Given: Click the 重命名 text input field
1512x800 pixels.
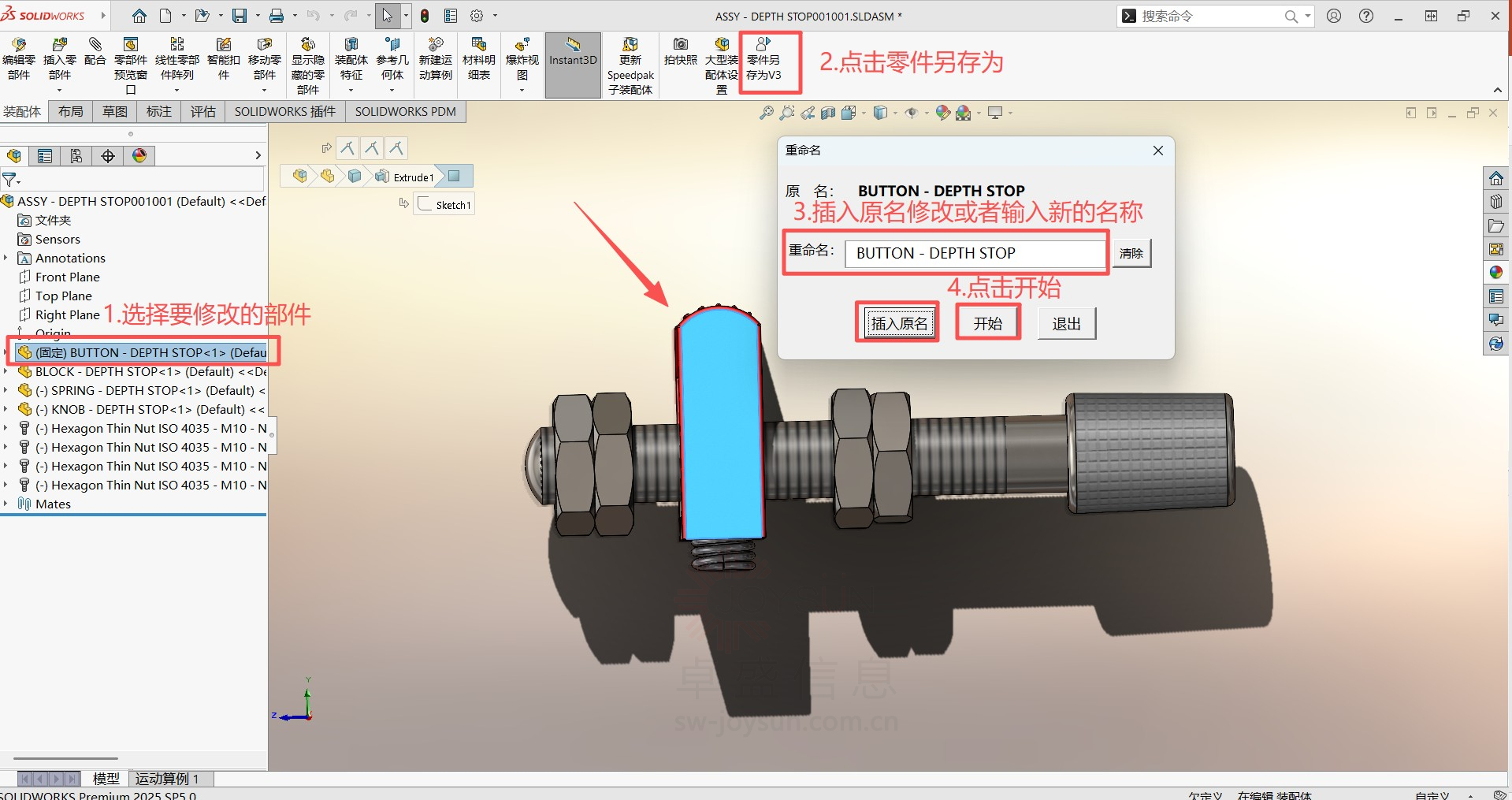Looking at the screenshot, I should tap(975, 253).
